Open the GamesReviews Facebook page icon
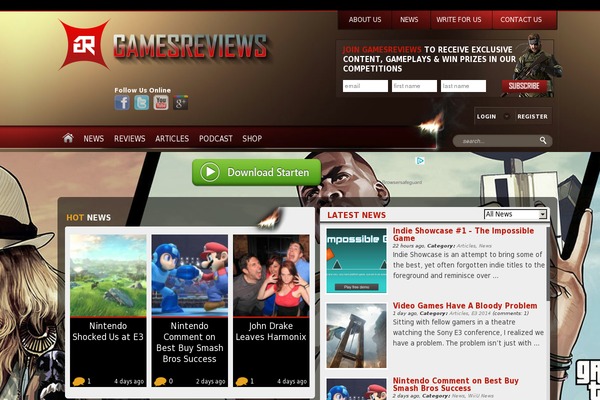 (x=122, y=103)
